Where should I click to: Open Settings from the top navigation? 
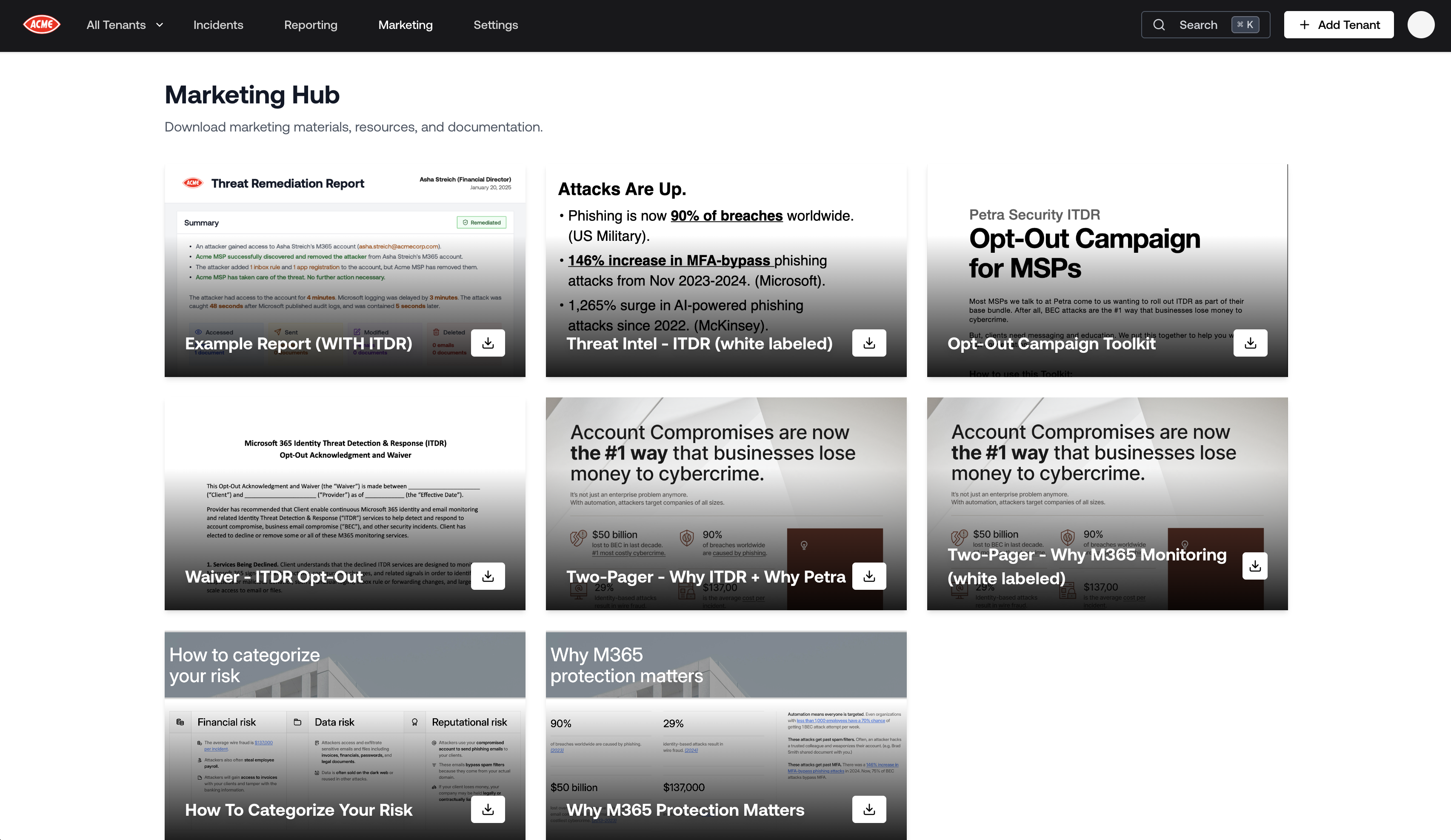click(495, 25)
